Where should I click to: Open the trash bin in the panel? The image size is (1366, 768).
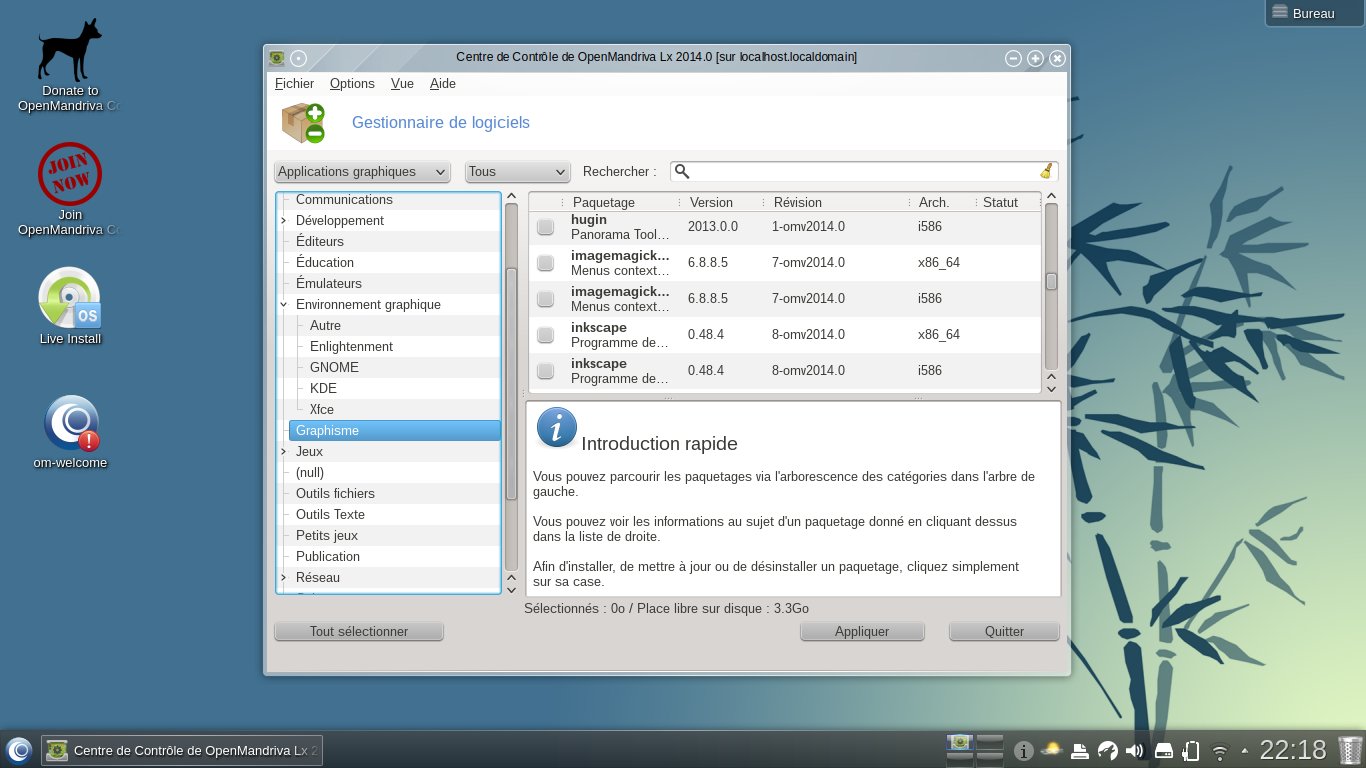tap(1350, 750)
